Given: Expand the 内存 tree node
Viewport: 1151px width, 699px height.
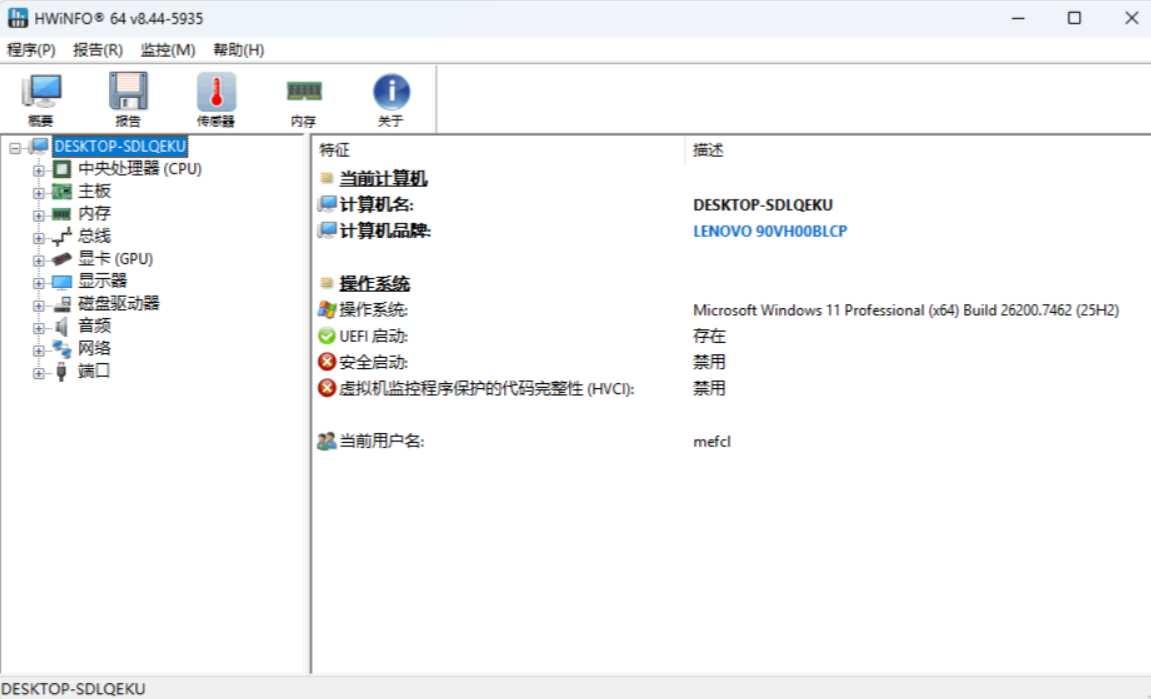Looking at the screenshot, I should coord(38,215).
